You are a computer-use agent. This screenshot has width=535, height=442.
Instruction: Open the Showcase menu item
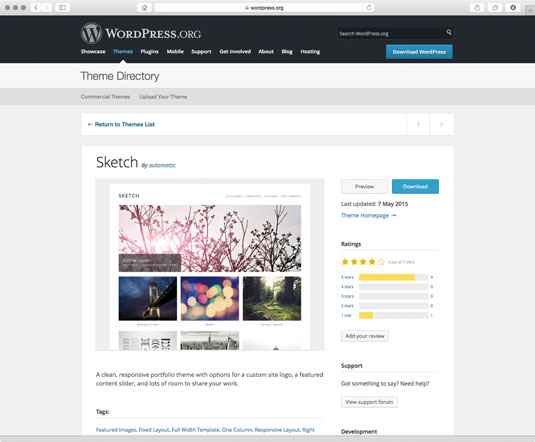pos(93,52)
